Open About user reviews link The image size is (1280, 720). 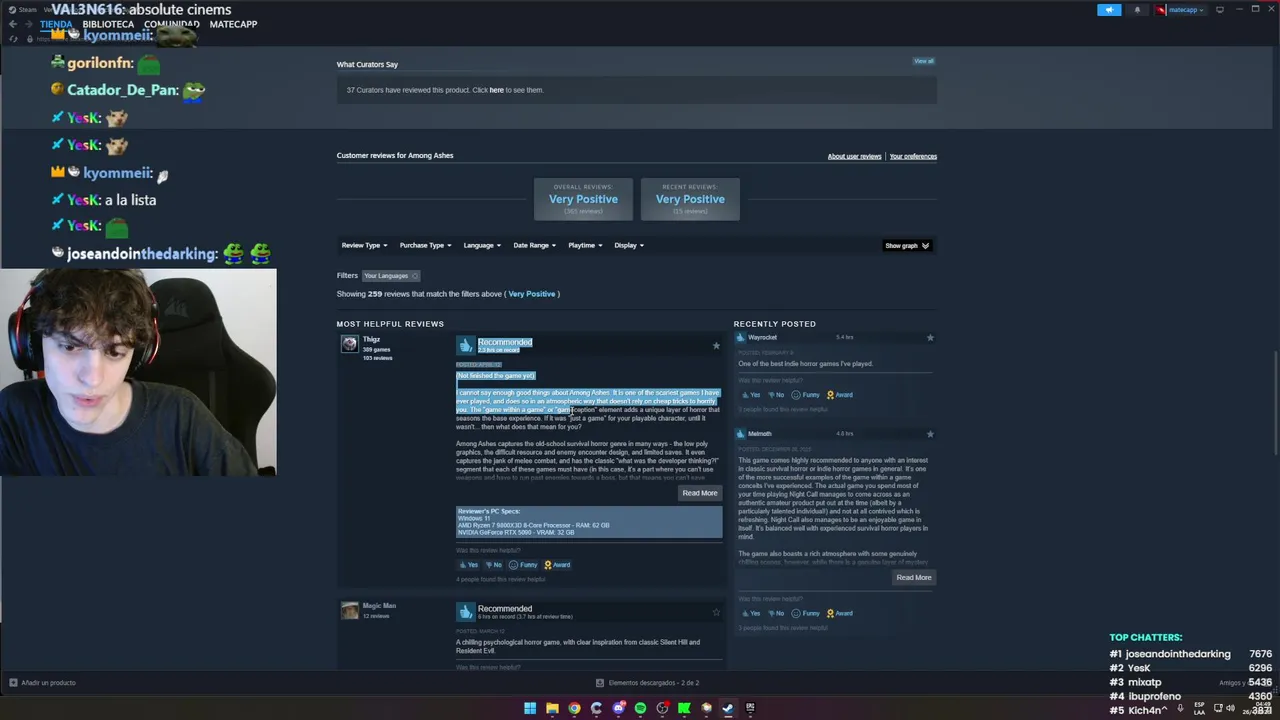coord(854,156)
